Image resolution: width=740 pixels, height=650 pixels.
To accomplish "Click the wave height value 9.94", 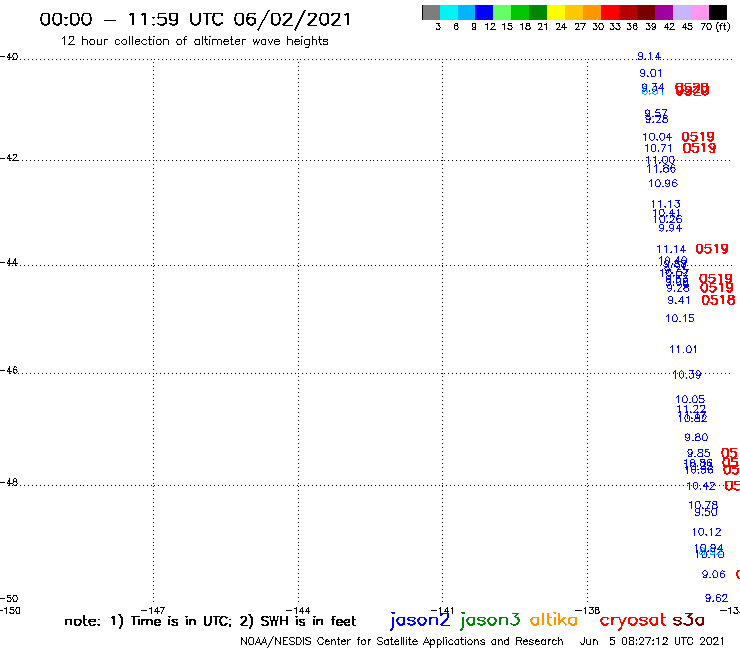I will (670, 228).
